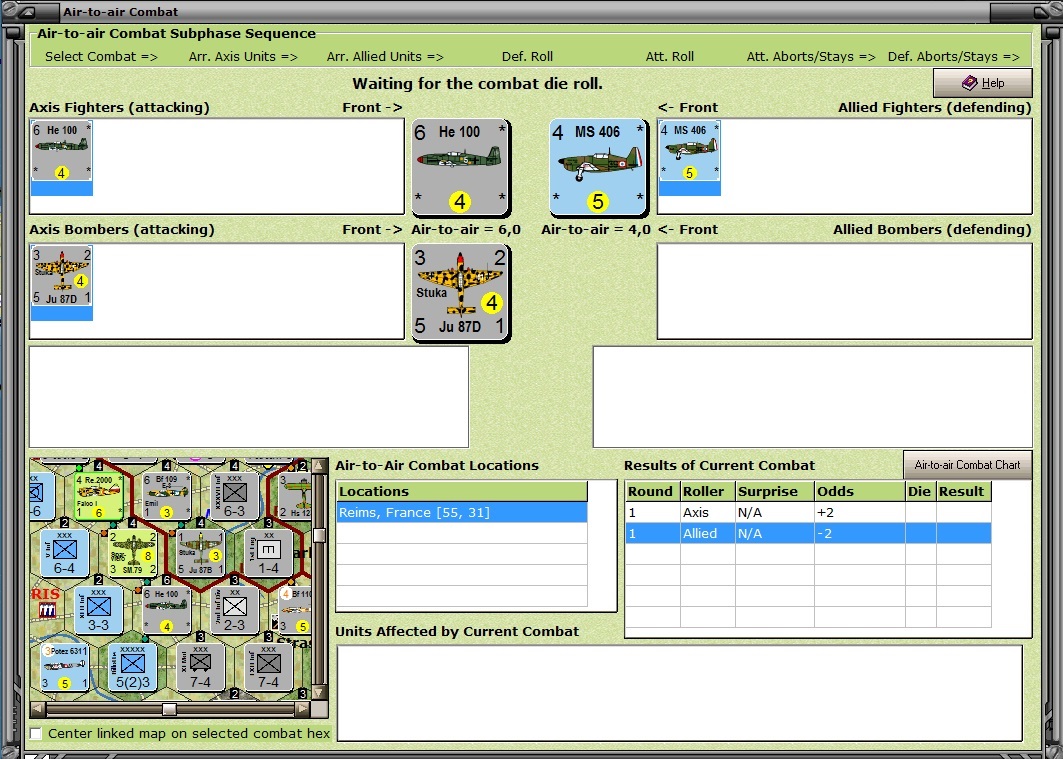Click the Units Affected by Current Combat box

click(x=679, y=693)
